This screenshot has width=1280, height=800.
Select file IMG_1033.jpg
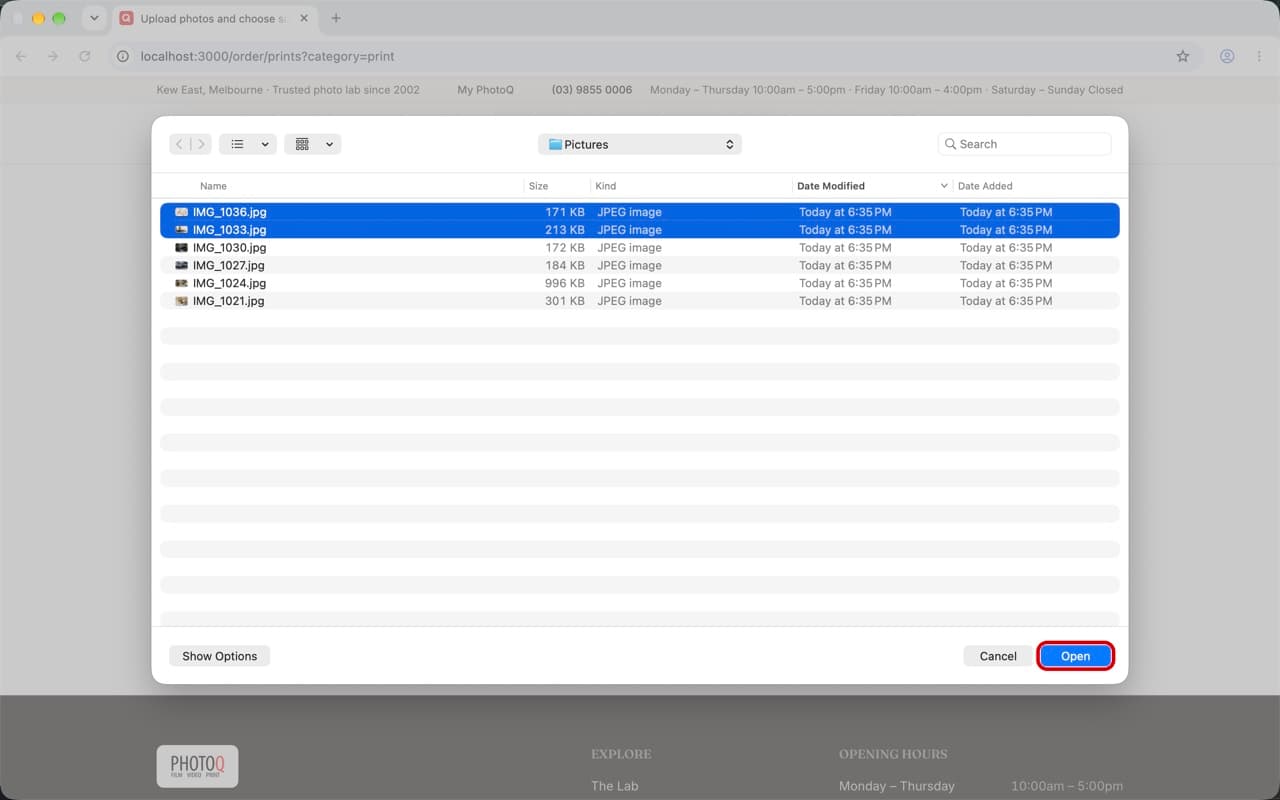640,230
